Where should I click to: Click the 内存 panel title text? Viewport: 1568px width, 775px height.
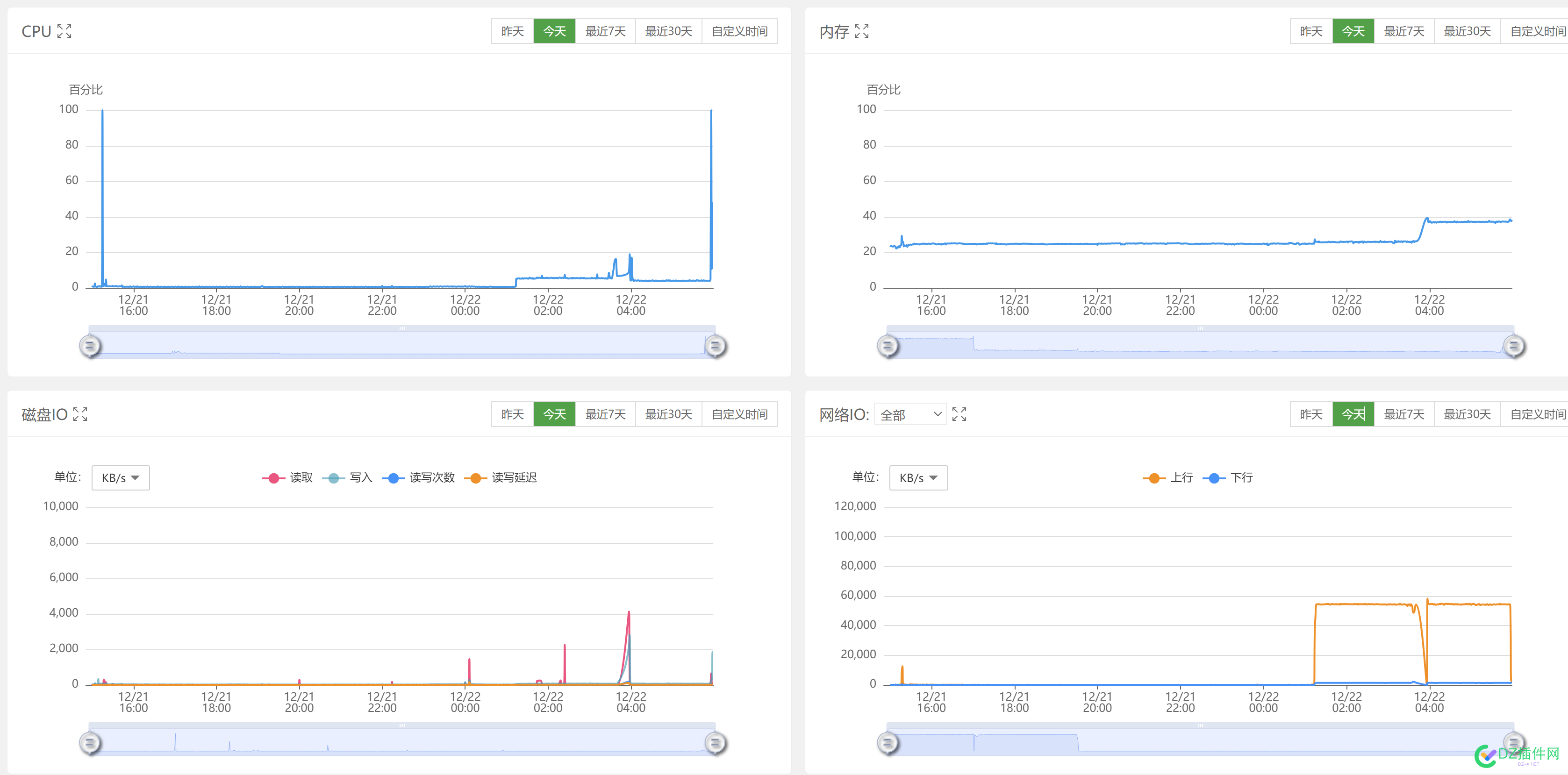[834, 32]
